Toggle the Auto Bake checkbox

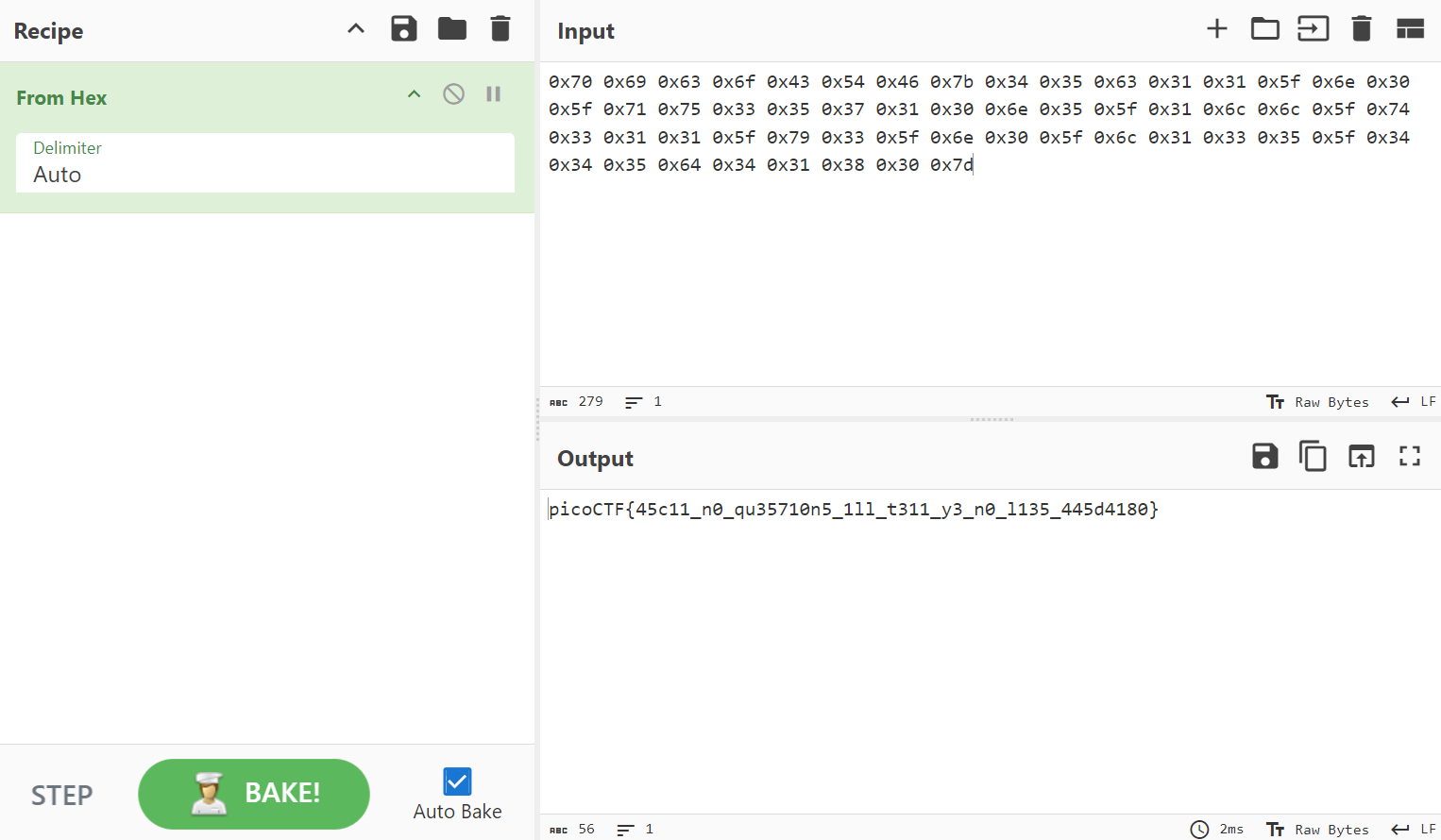click(457, 781)
